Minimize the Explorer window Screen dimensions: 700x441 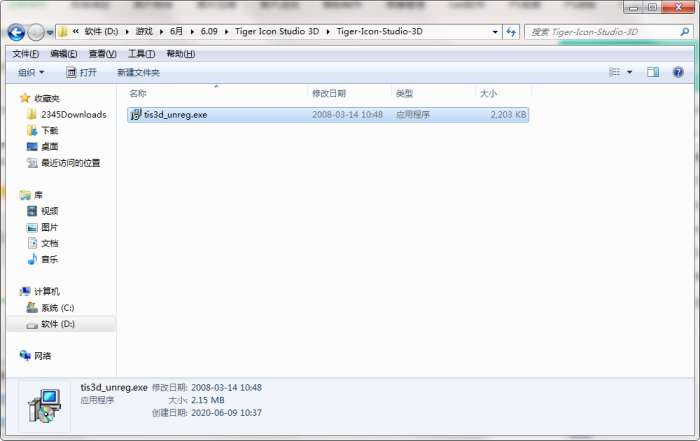634,7
